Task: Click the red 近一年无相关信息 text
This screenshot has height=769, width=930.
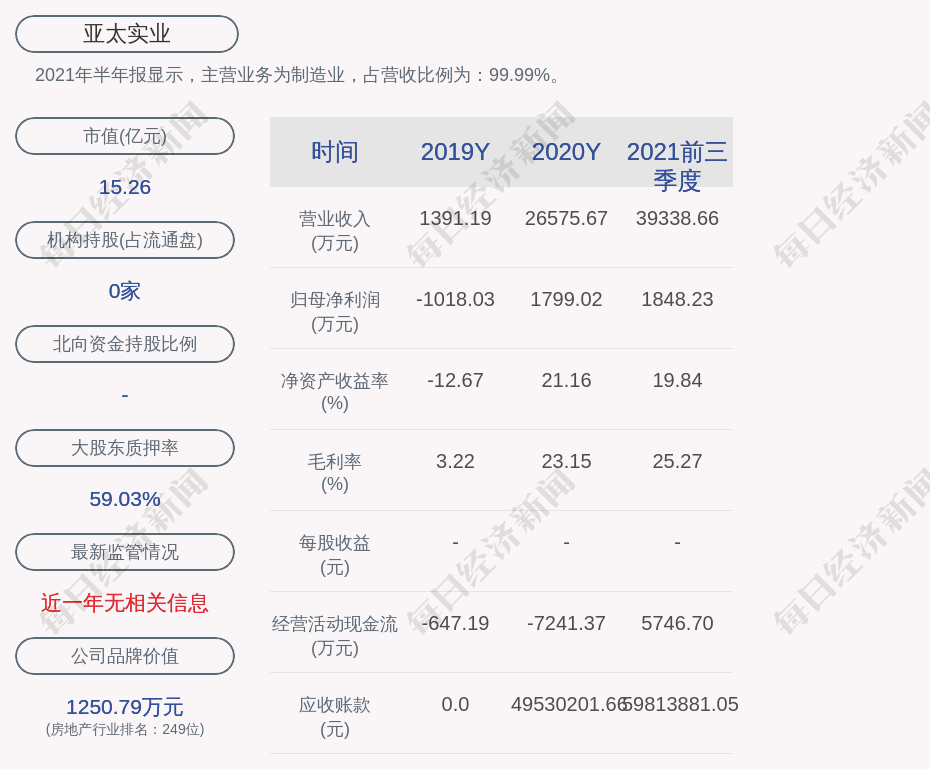Action: point(125,603)
